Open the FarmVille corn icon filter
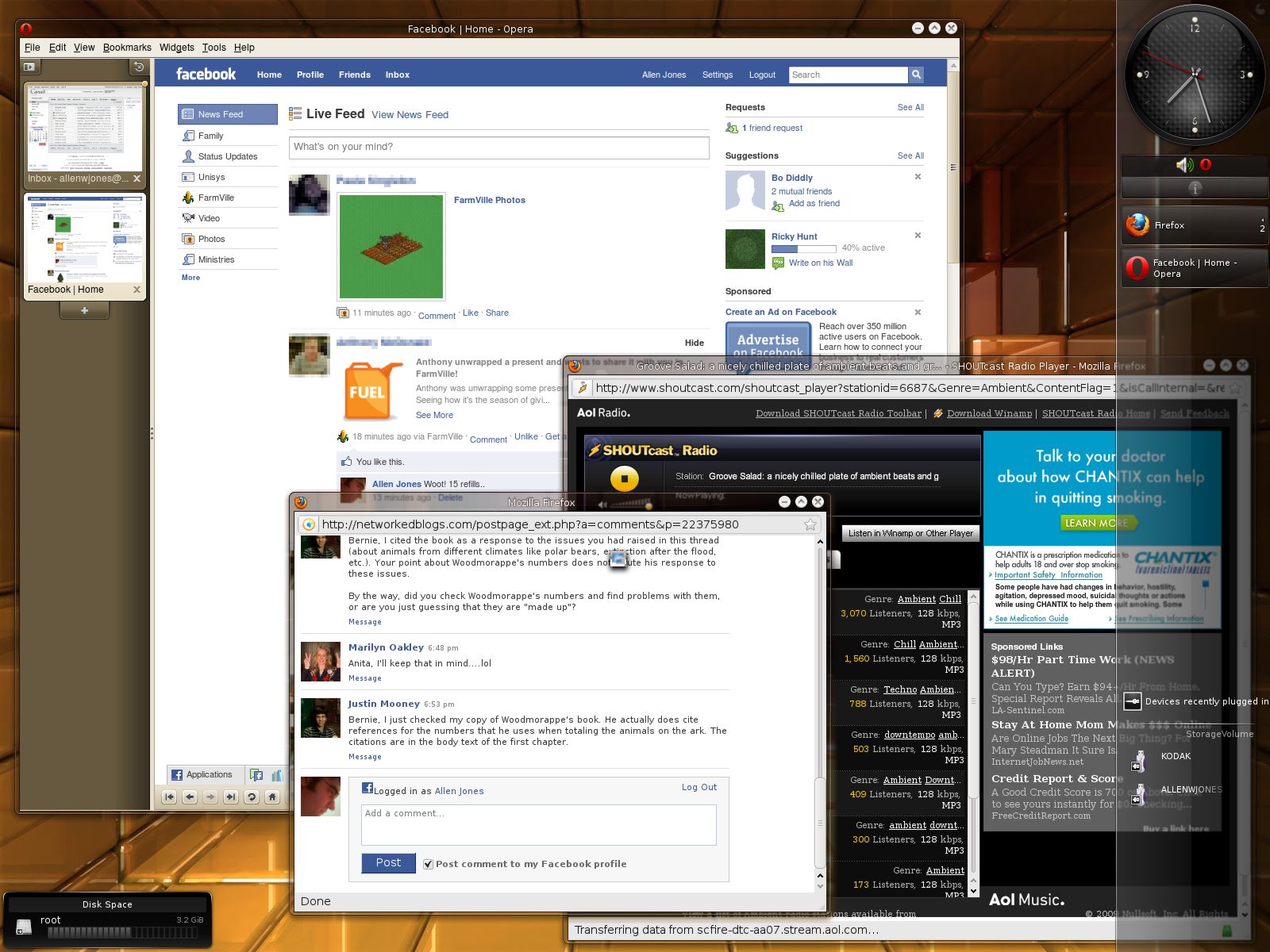The width and height of the screenshot is (1270, 952). (188, 198)
